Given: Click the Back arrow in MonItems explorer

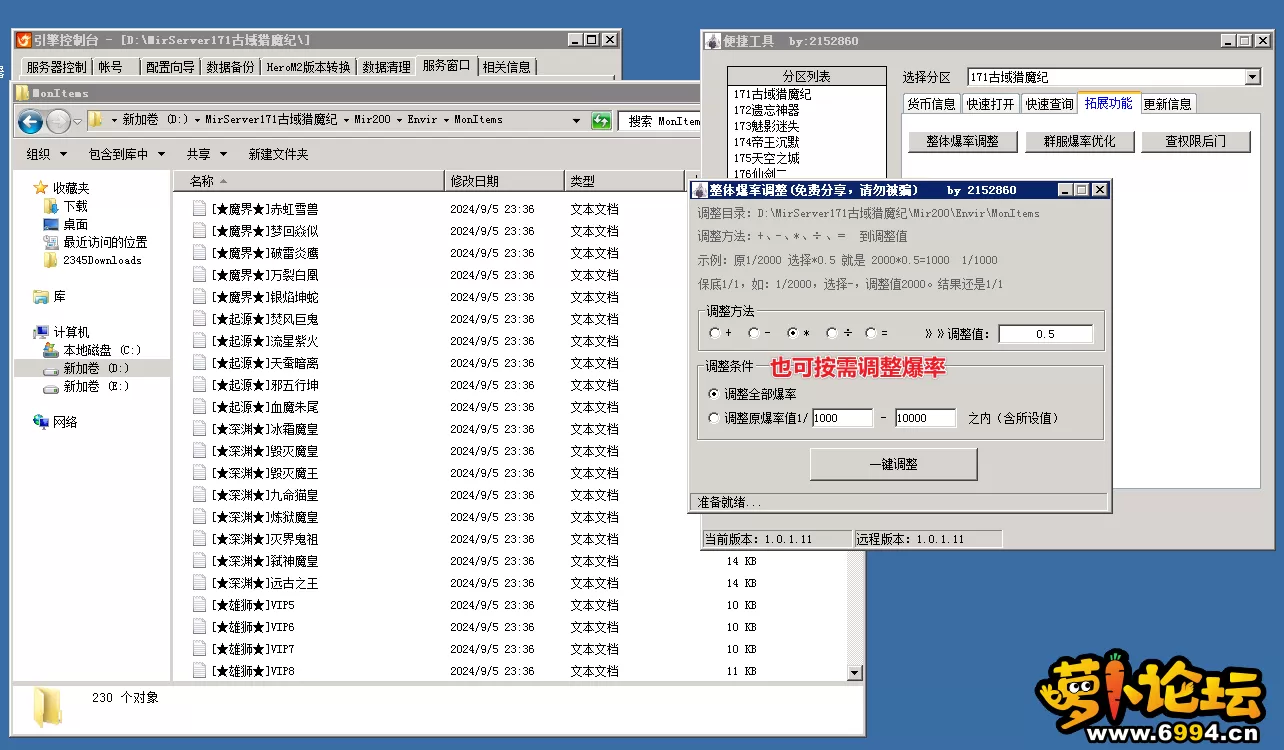Looking at the screenshot, I should (x=30, y=122).
